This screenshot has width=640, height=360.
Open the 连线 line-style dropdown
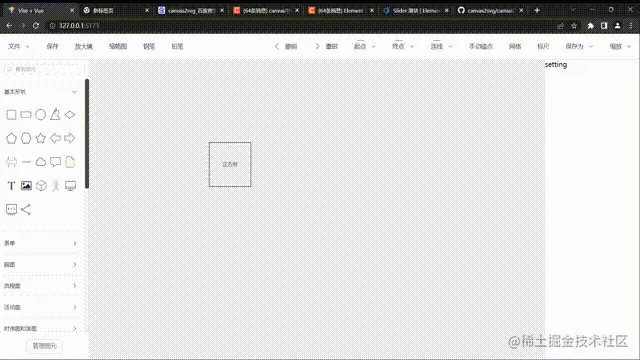pos(441,46)
